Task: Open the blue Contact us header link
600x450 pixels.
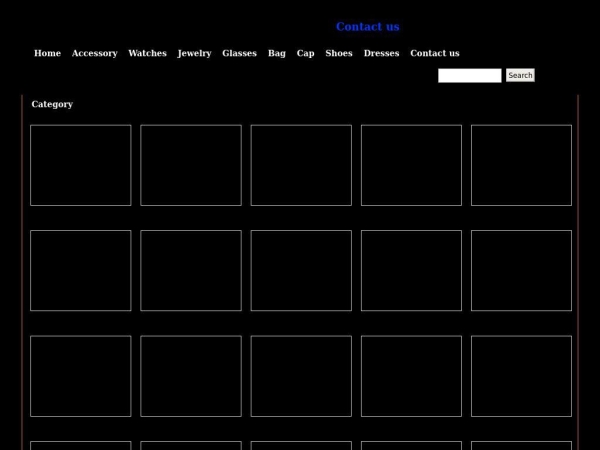Action: pyautogui.click(x=367, y=27)
